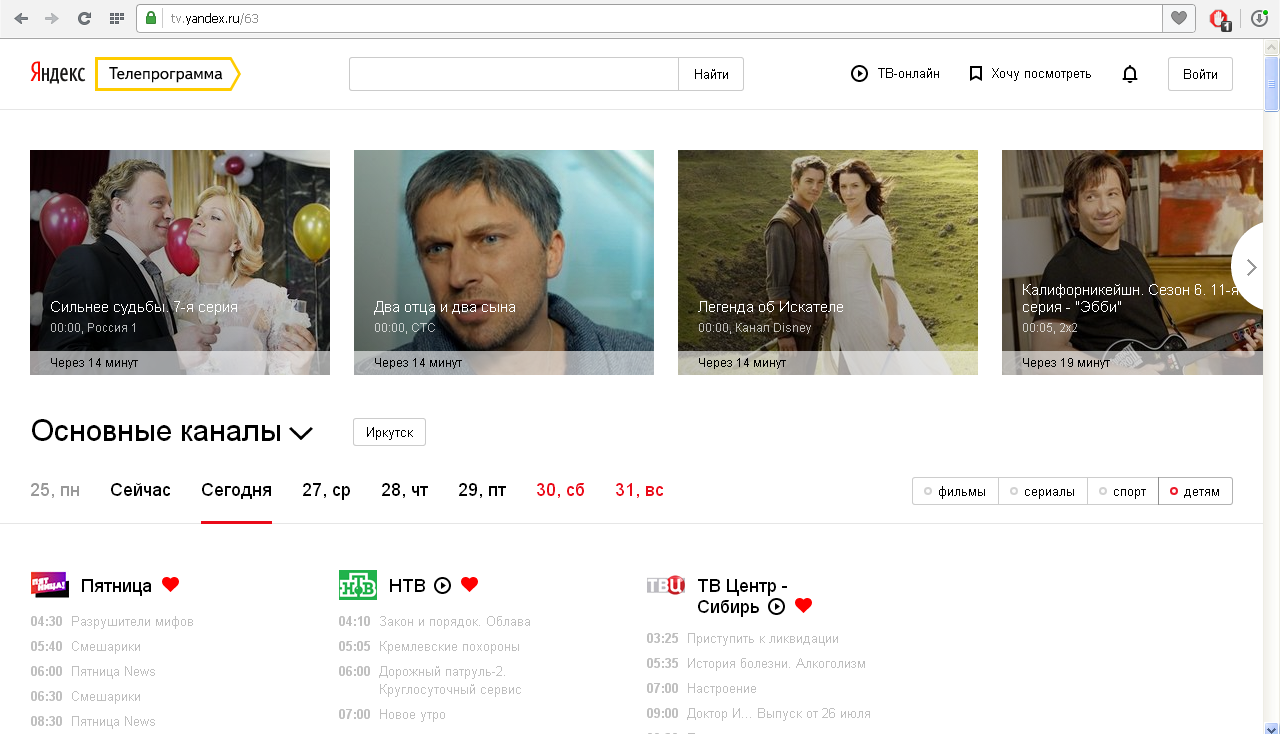Click the ТВ Центр channel logo
Image resolution: width=1280 pixels, height=734 pixels.
(666, 585)
